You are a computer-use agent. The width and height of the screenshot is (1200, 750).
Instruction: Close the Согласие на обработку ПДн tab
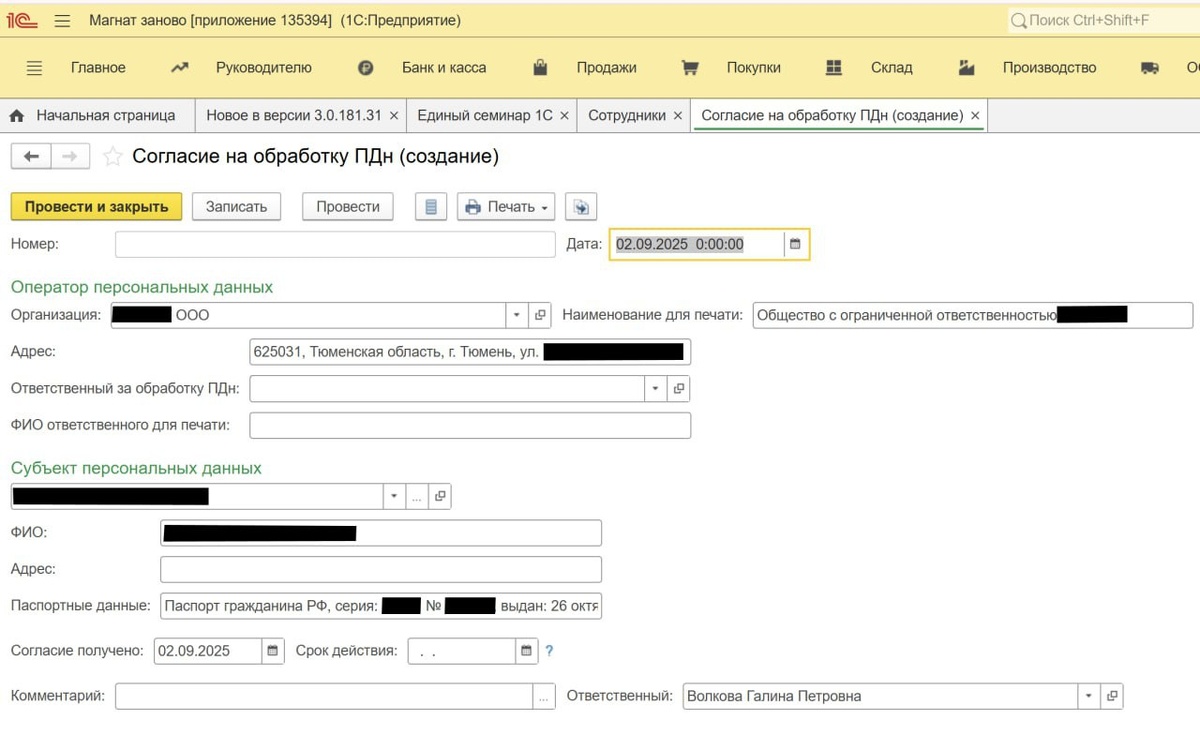(976, 116)
